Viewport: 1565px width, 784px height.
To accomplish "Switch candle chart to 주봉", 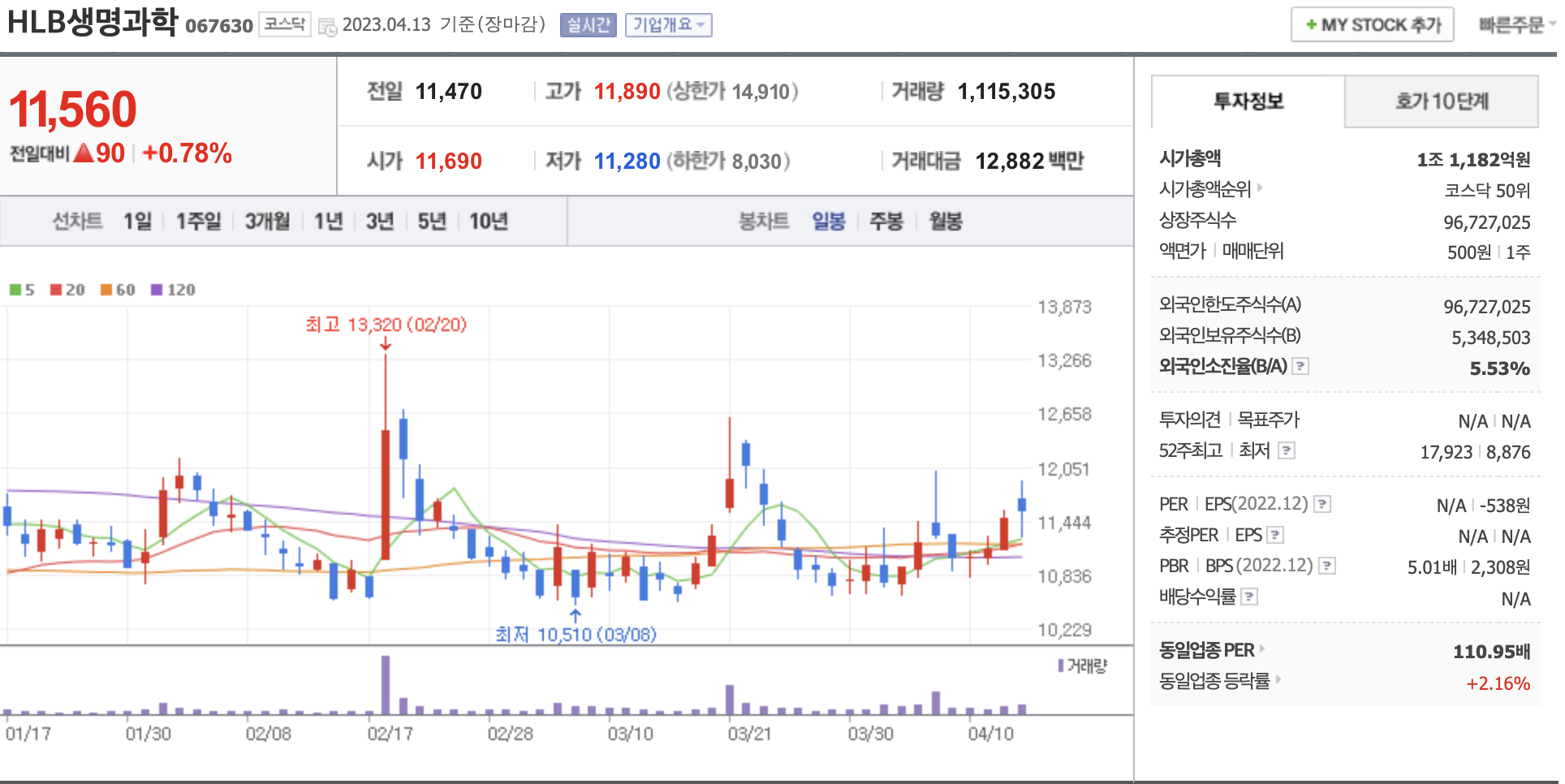I will point(886,222).
